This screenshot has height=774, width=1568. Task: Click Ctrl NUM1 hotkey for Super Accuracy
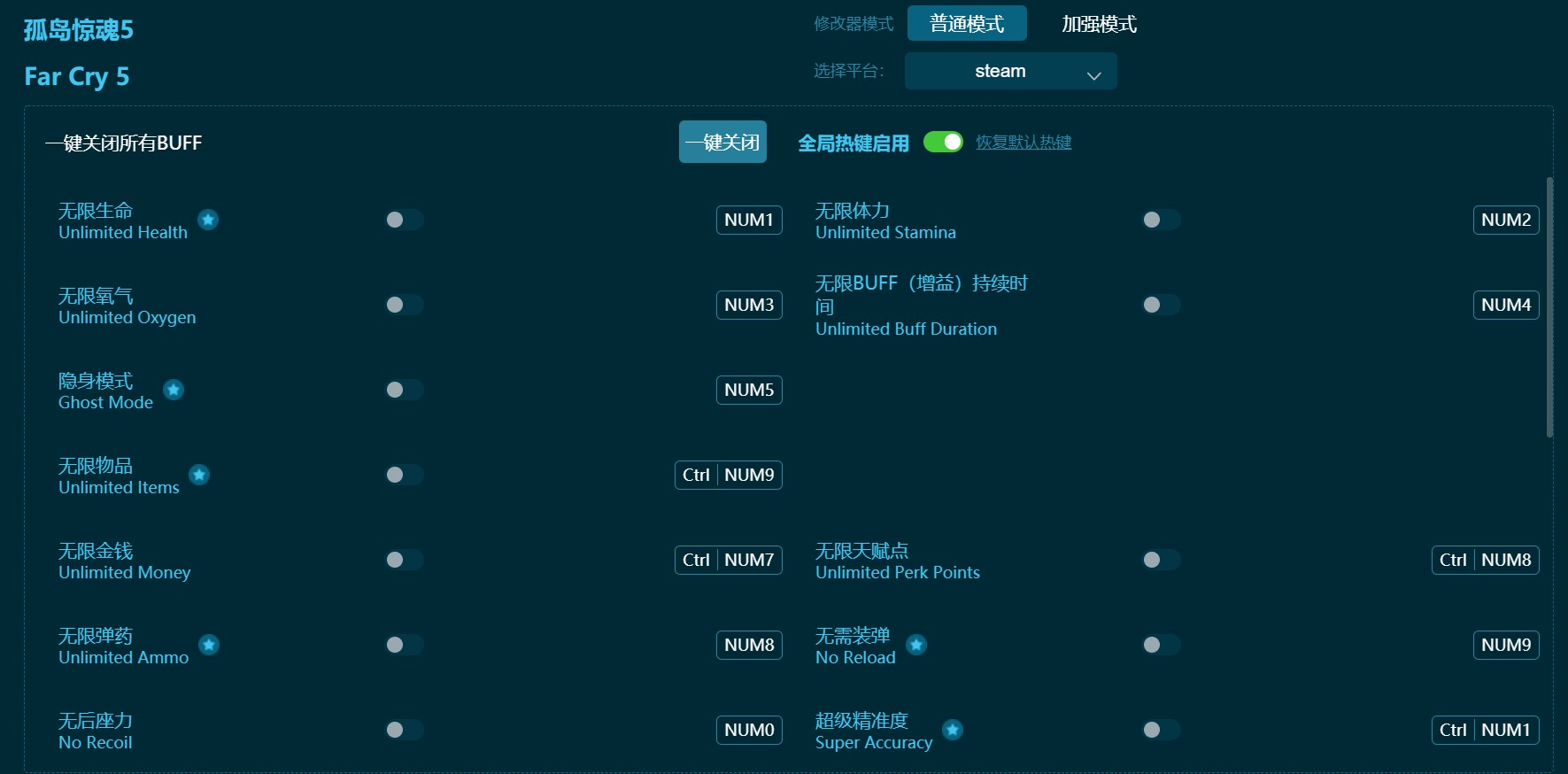point(1486,730)
